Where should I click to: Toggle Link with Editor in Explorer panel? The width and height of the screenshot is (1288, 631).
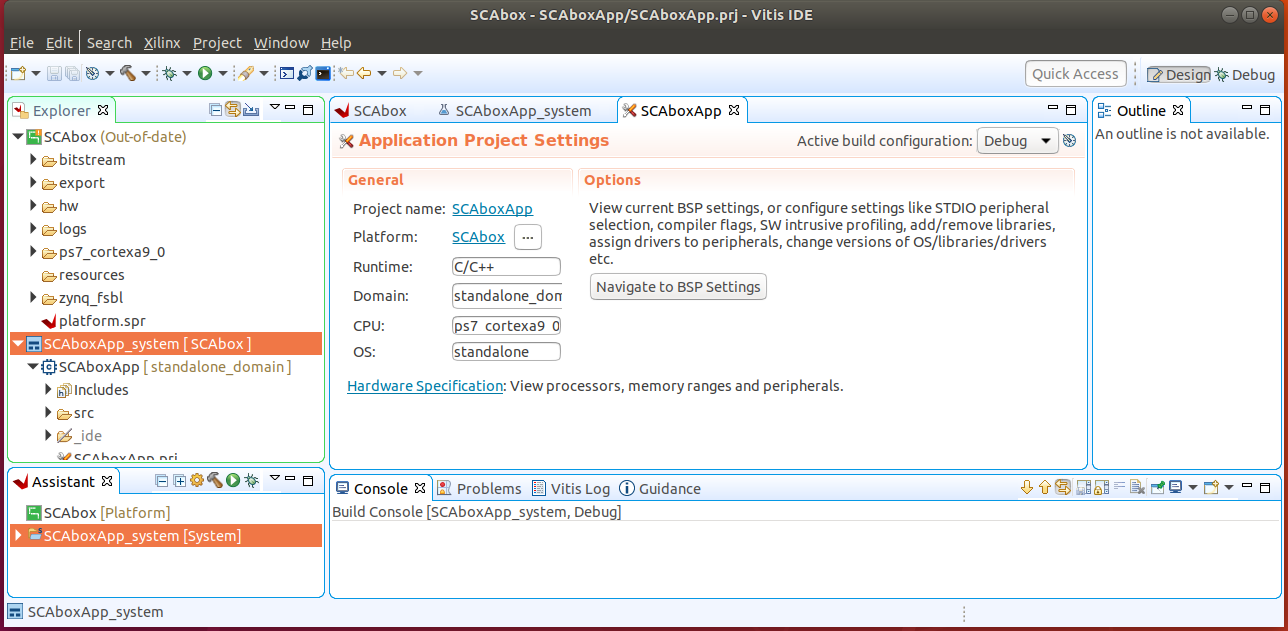click(x=233, y=110)
